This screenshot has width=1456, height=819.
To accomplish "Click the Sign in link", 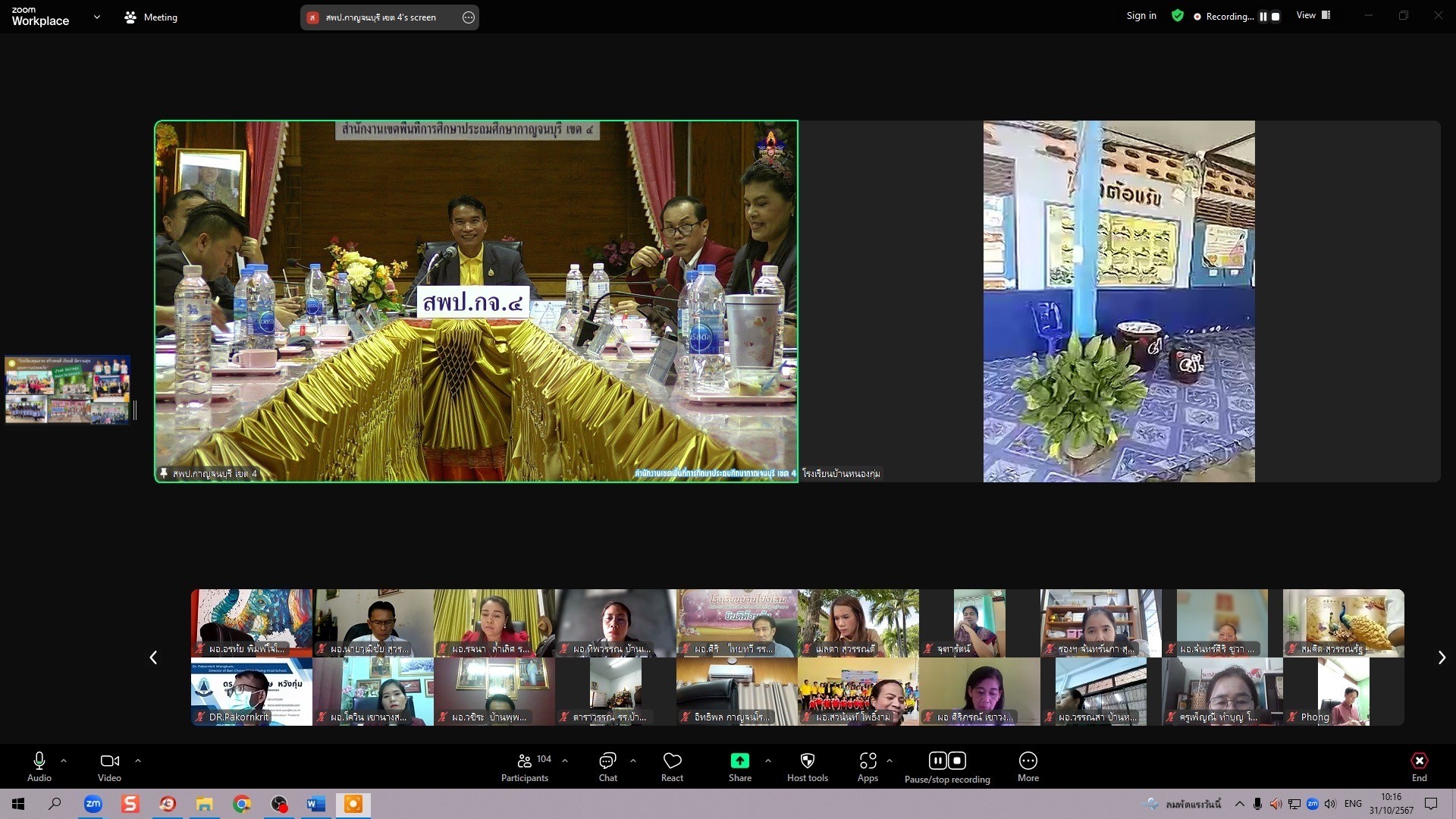I will click(1141, 16).
